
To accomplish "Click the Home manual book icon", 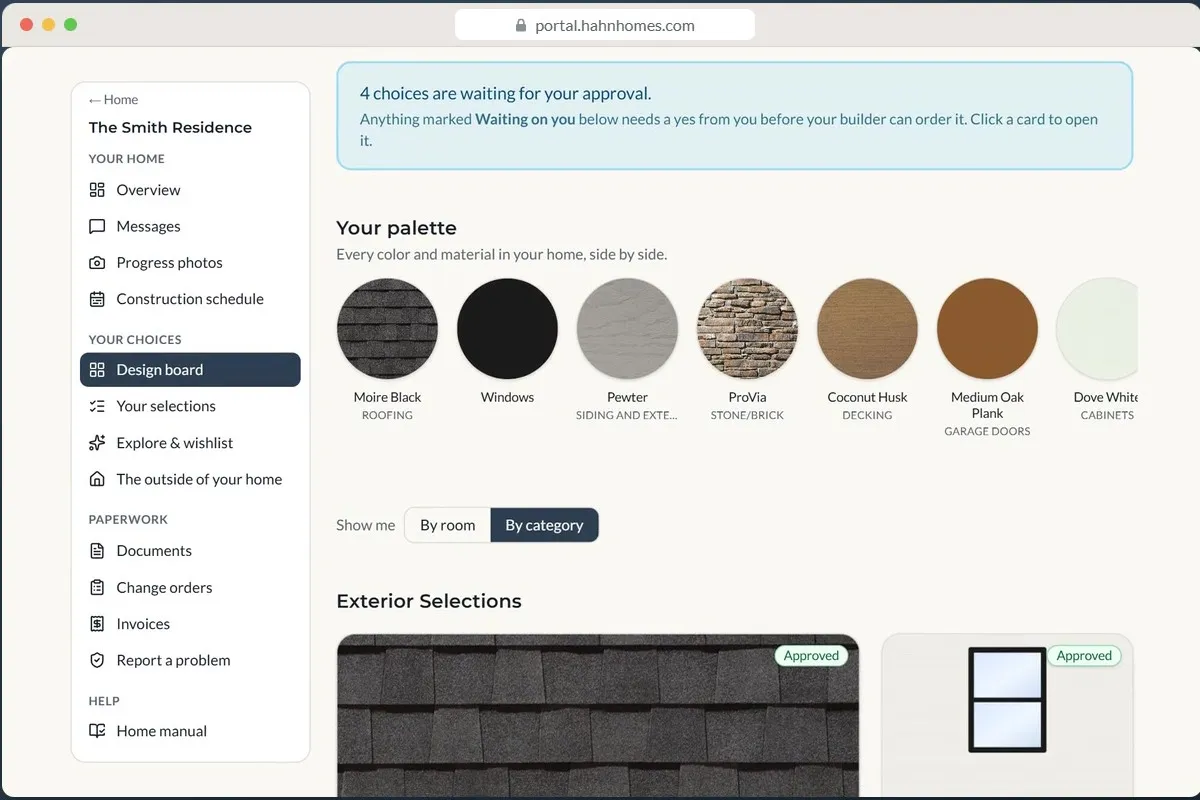I will click(x=97, y=731).
